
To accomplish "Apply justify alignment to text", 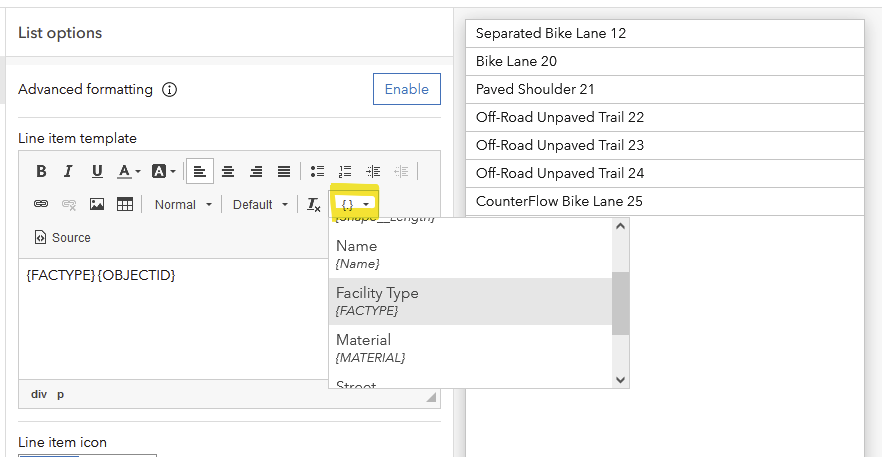I will [x=284, y=171].
